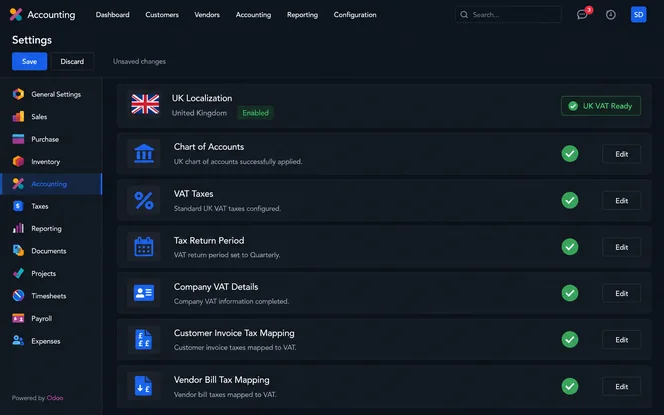The height and width of the screenshot is (415, 664).
Task: Edit the Company VAT Details setting
Action: point(621,293)
